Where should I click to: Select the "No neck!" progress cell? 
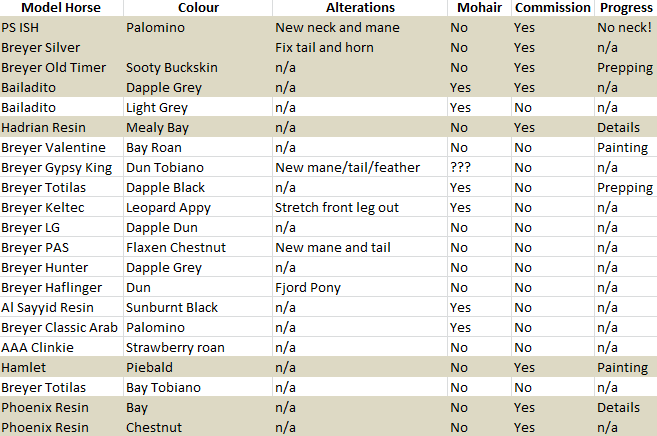pyautogui.click(x=624, y=28)
